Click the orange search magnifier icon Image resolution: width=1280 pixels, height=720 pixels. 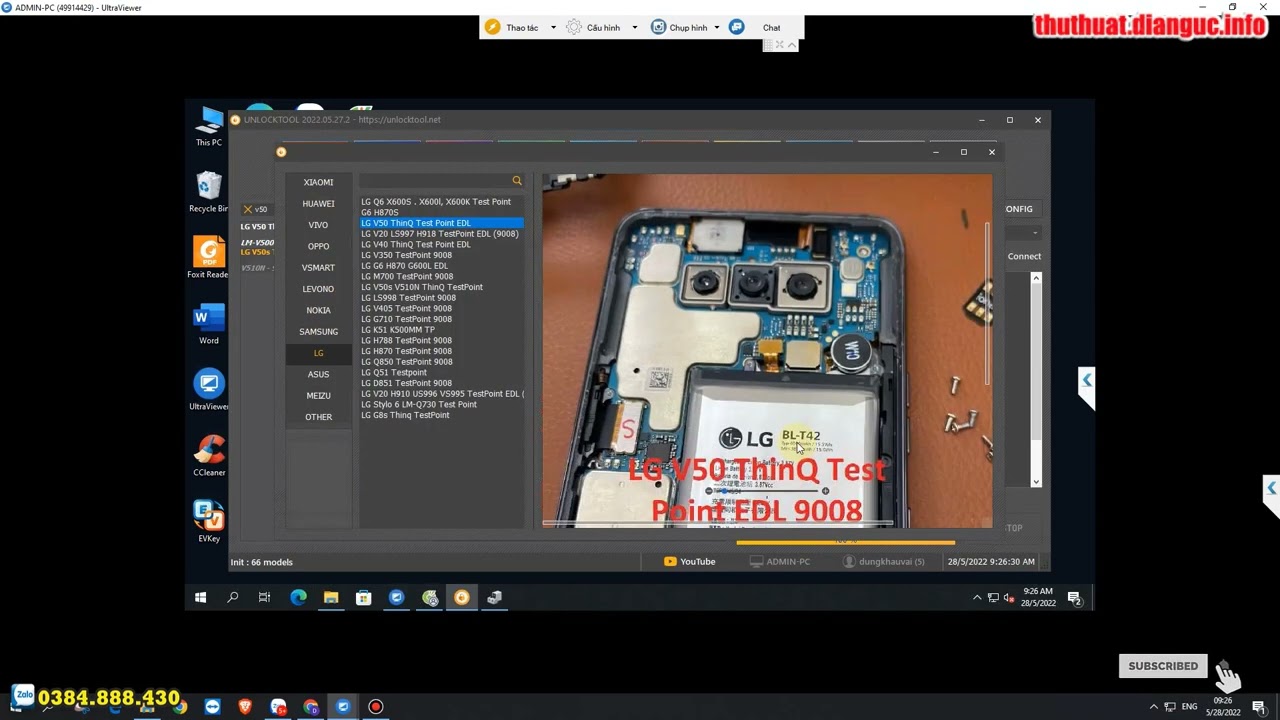(517, 181)
